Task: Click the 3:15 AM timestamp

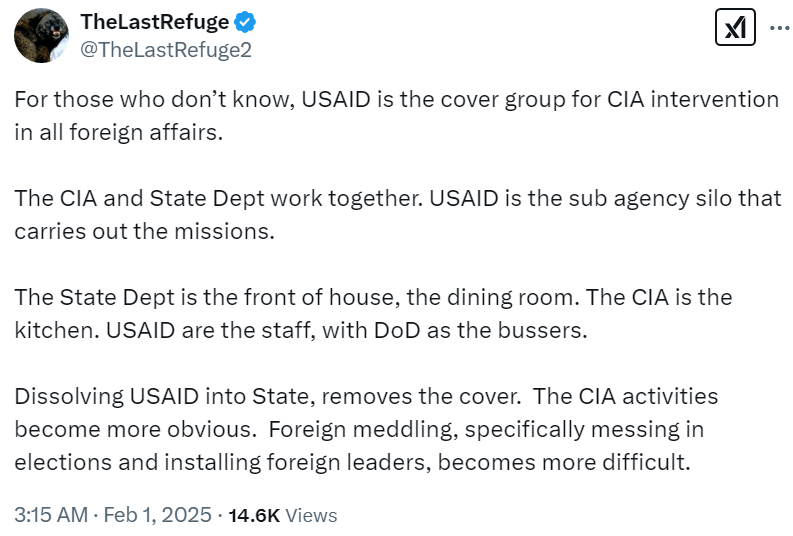Action: [50, 516]
